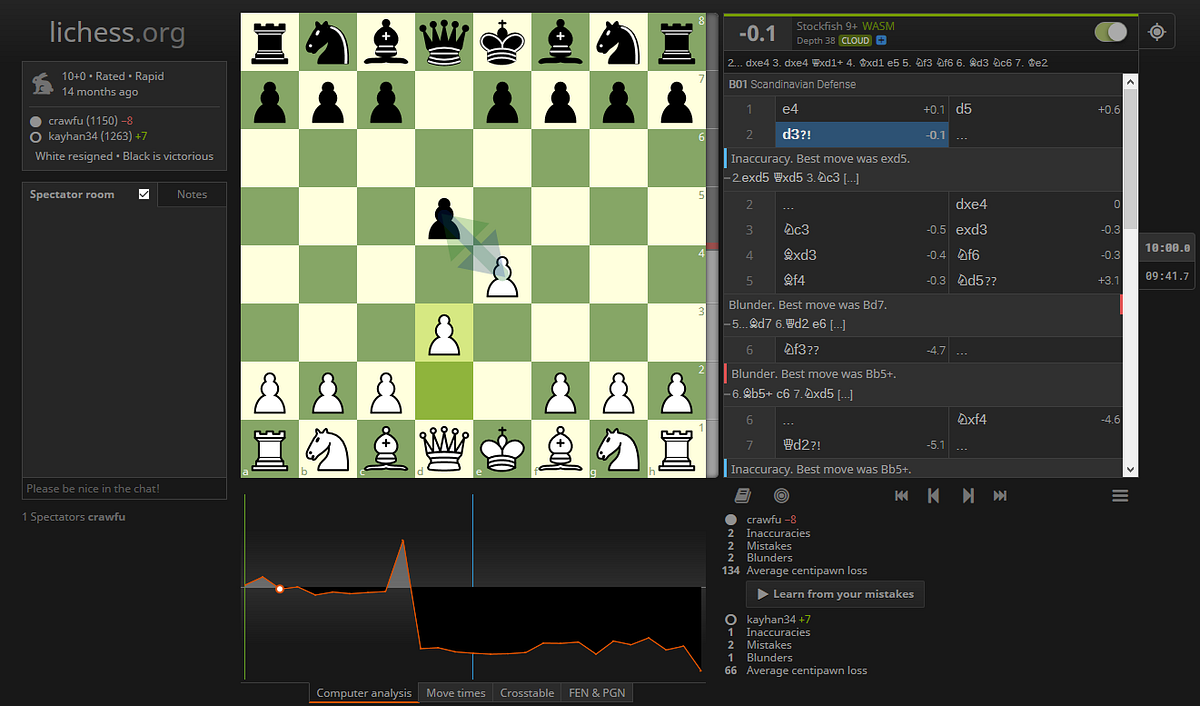The height and width of the screenshot is (706, 1200).
Task: Select the white bishop on f1
Action: click(x=560, y=450)
